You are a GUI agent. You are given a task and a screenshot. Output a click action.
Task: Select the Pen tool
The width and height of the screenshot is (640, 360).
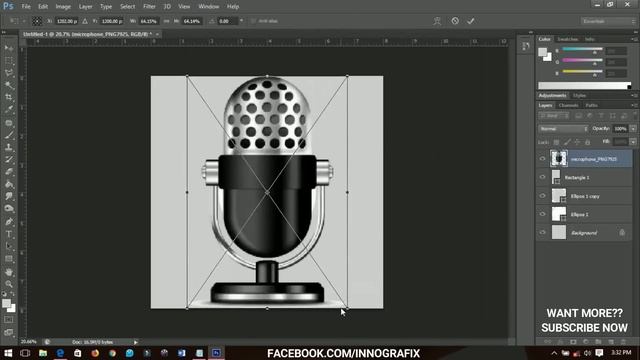click(9, 222)
